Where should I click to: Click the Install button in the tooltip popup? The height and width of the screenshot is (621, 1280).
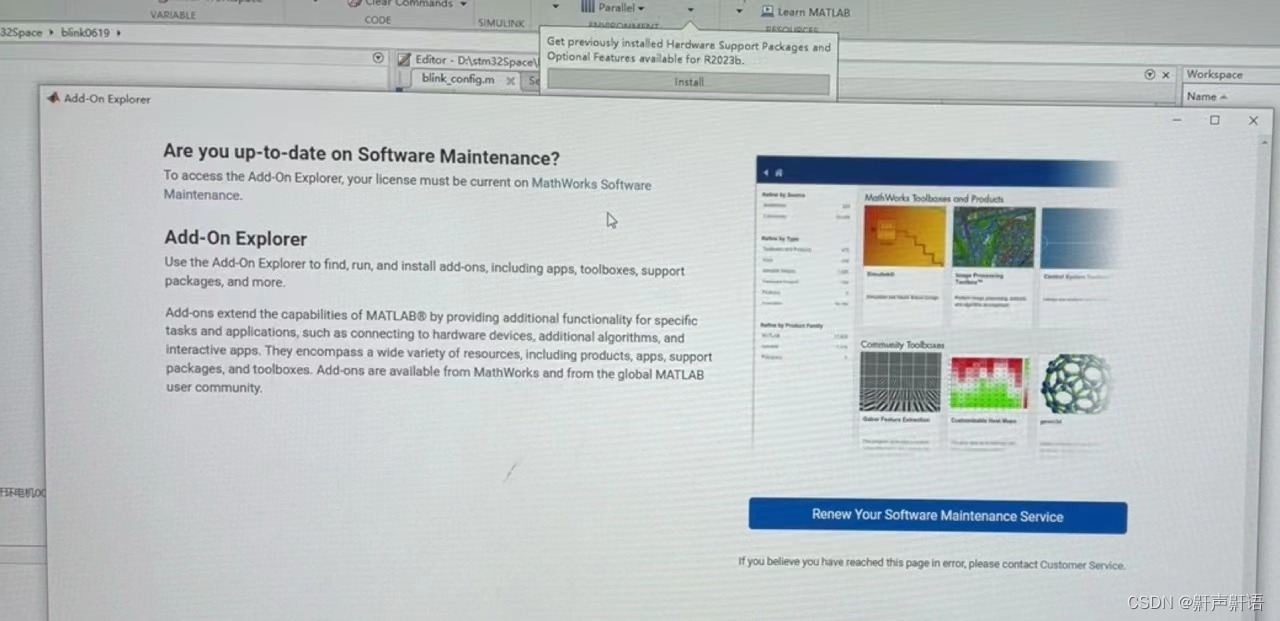688,82
